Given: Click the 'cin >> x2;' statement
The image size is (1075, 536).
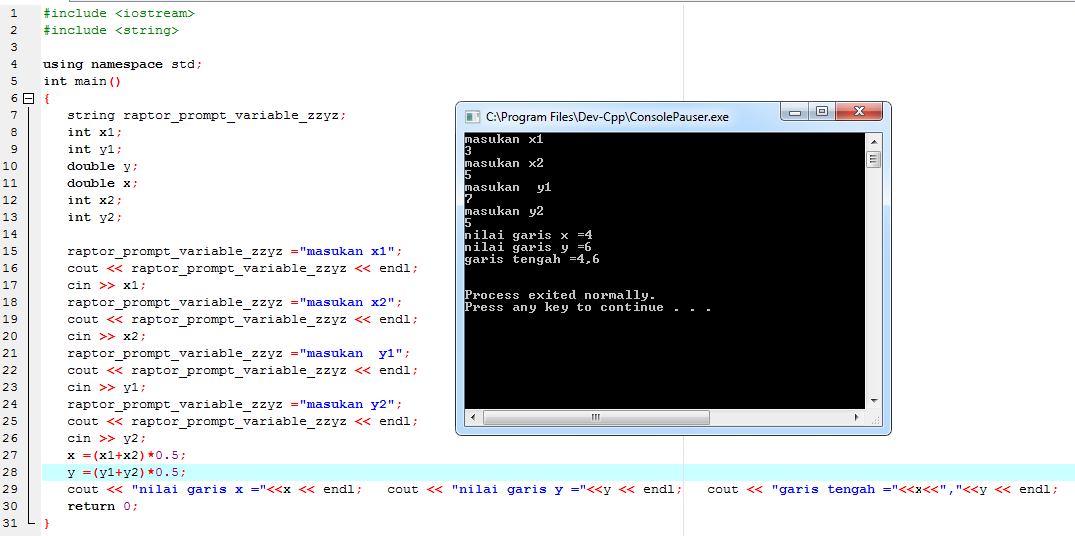Looking at the screenshot, I should 107,337.
